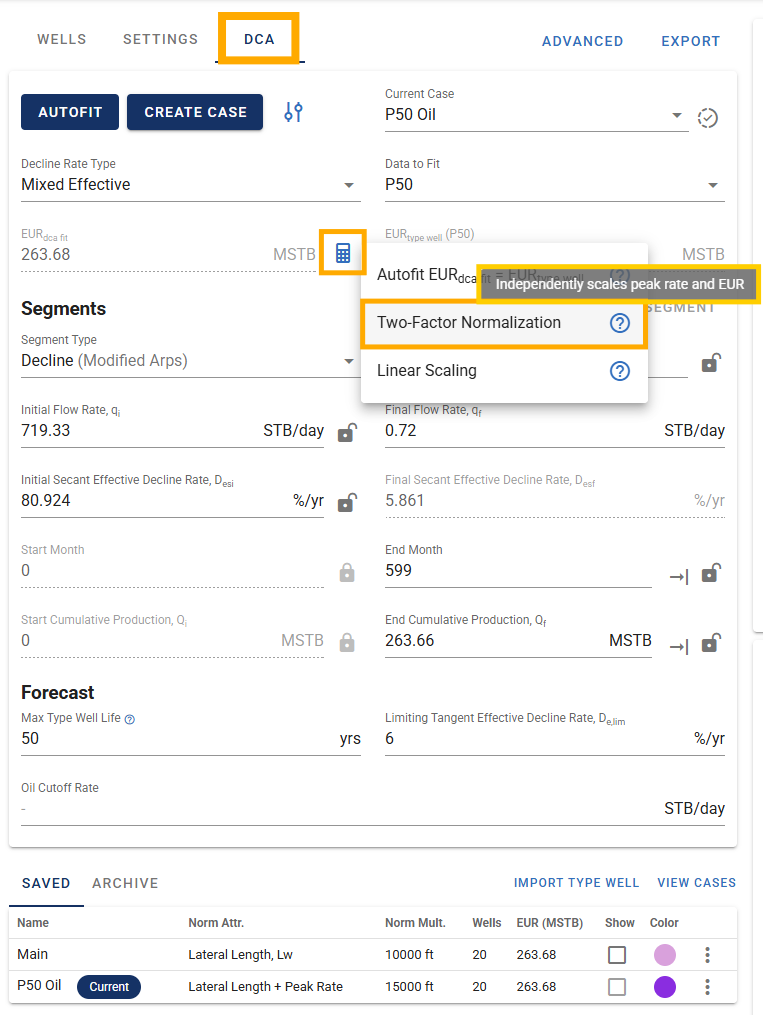Click the autofit settings sliders icon
The image size is (763, 1015).
(x=293, y=112)
